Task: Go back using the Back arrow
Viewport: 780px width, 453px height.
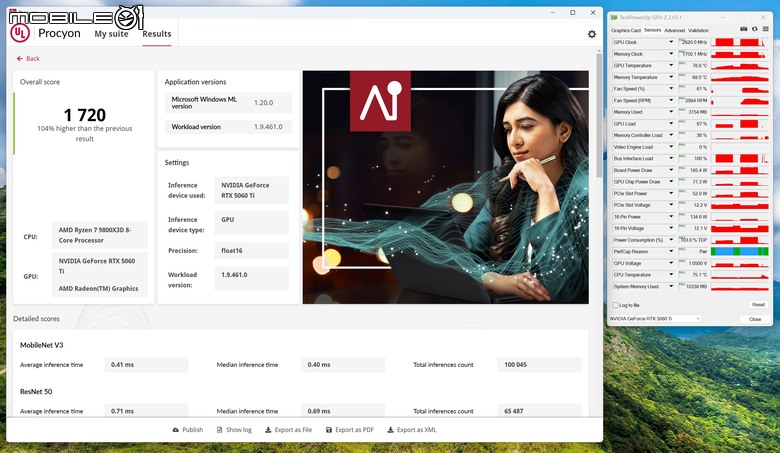Action: tap(28, 59)
